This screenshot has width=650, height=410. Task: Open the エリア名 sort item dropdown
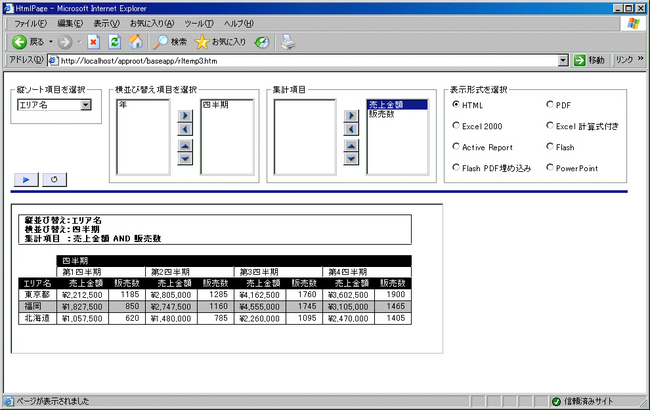pos(85,105)
